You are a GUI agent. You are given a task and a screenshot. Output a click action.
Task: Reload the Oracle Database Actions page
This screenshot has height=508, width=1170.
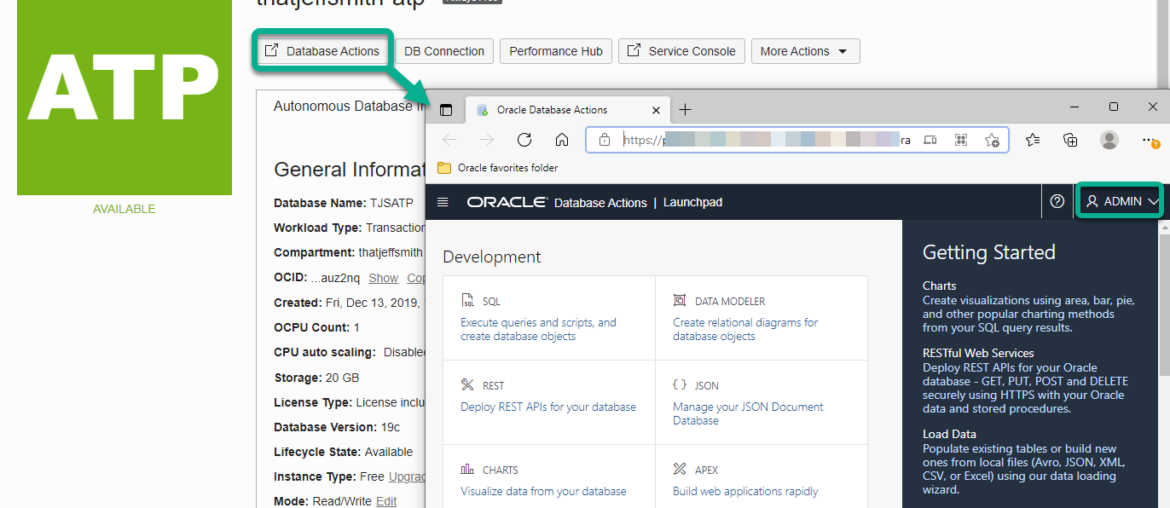(x=525, y=139)
